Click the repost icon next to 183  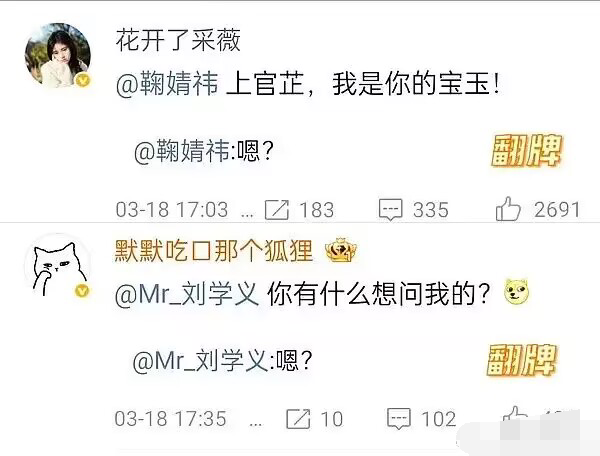[277, 210]
